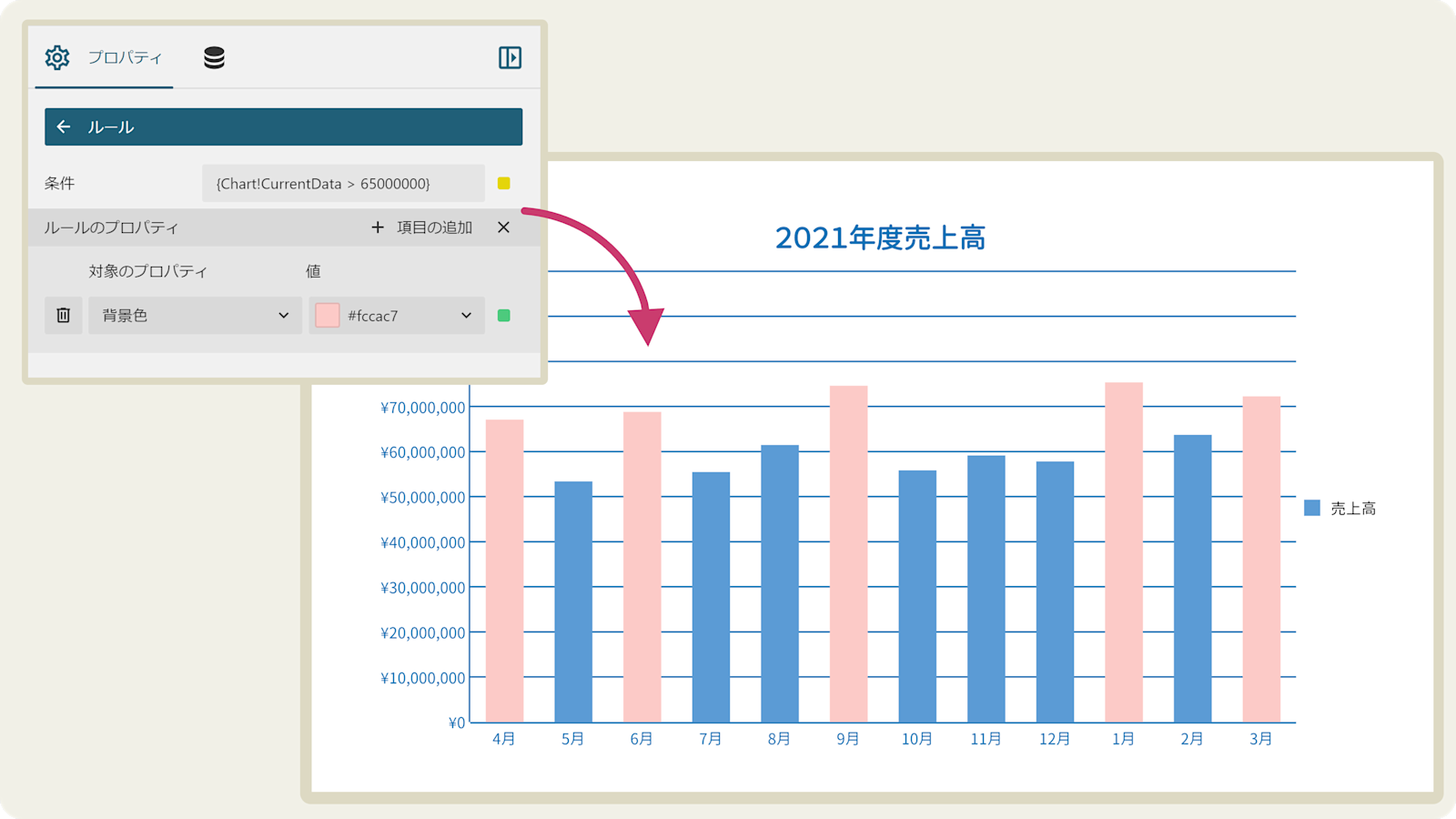Click the 値 column header
Image resolution: width=1456 pixels, height=819 pixels.
[x=313, y=271]
